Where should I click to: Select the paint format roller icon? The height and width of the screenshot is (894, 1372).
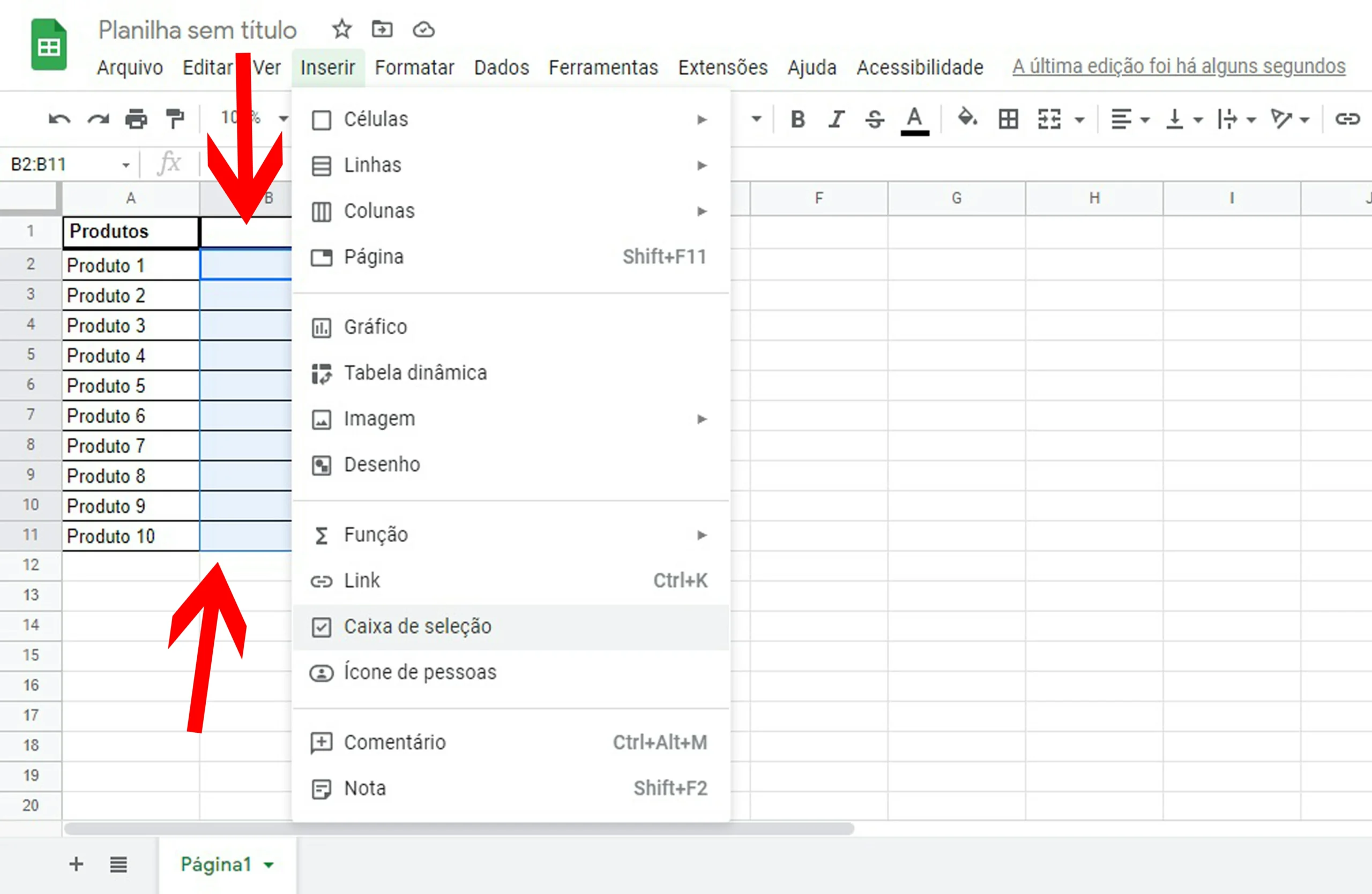(175, 119)
